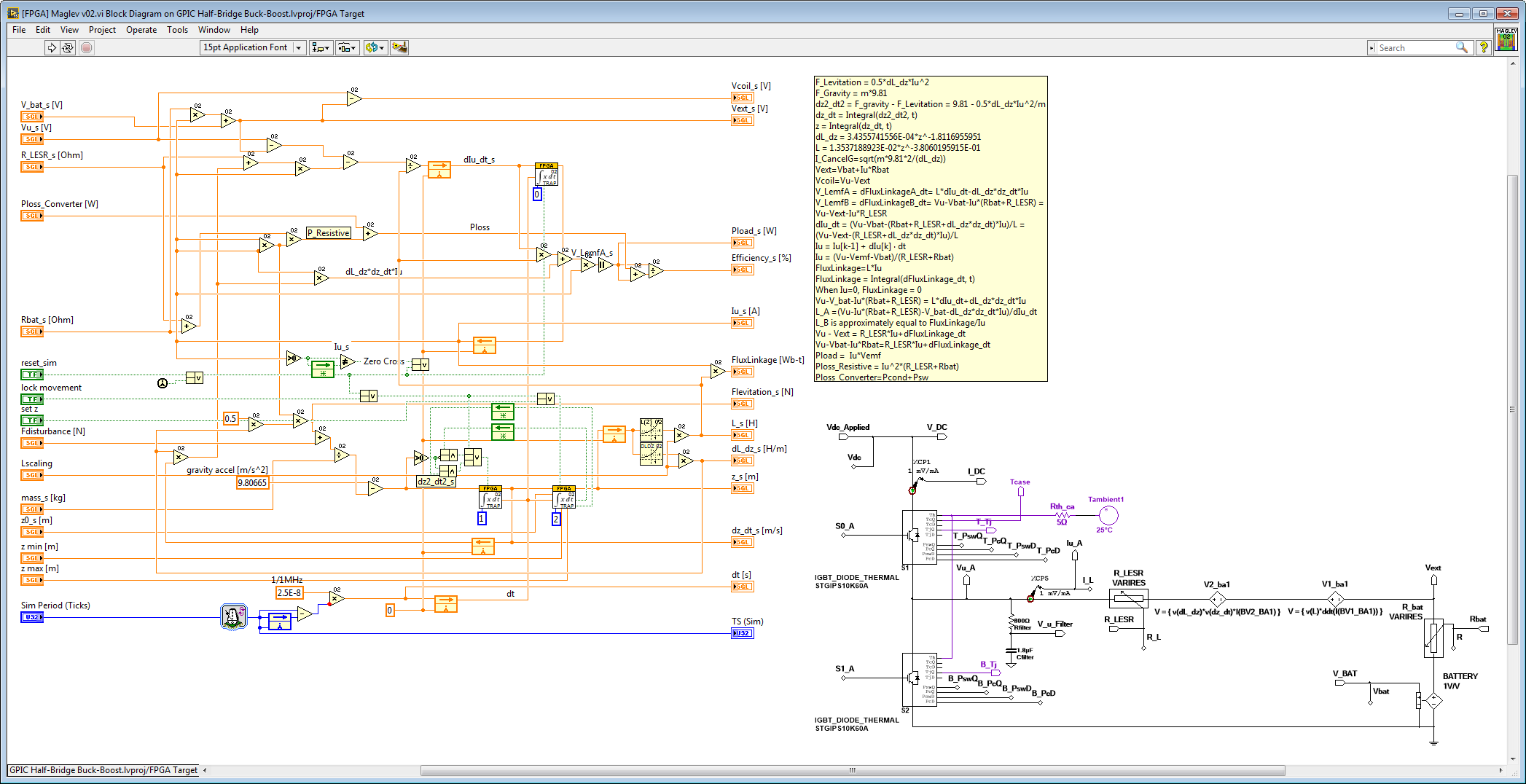The image size is (1526, 784).
Task: Select the R_LESR VARIRES resistor component
Action: point(1129,599)
